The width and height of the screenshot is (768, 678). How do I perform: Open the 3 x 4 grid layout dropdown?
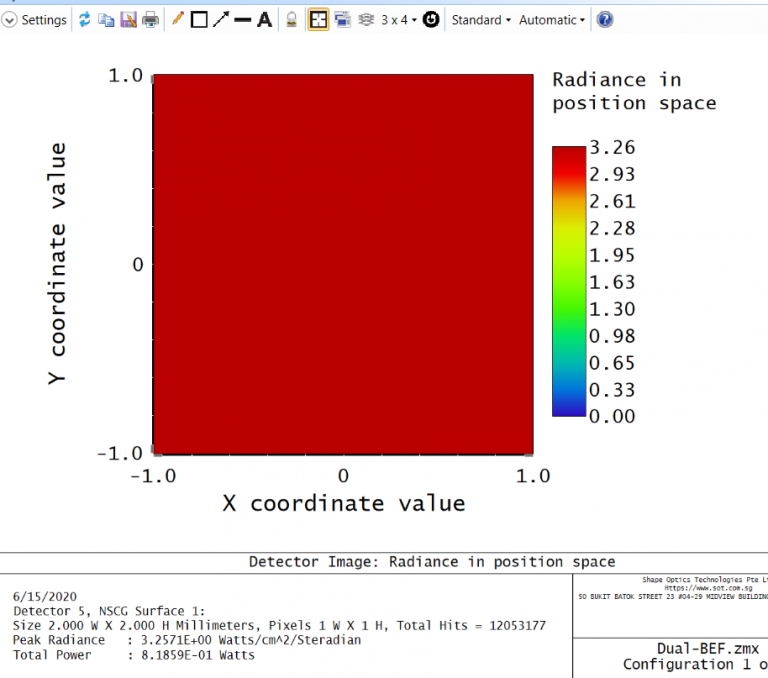(x=398, y=20)
